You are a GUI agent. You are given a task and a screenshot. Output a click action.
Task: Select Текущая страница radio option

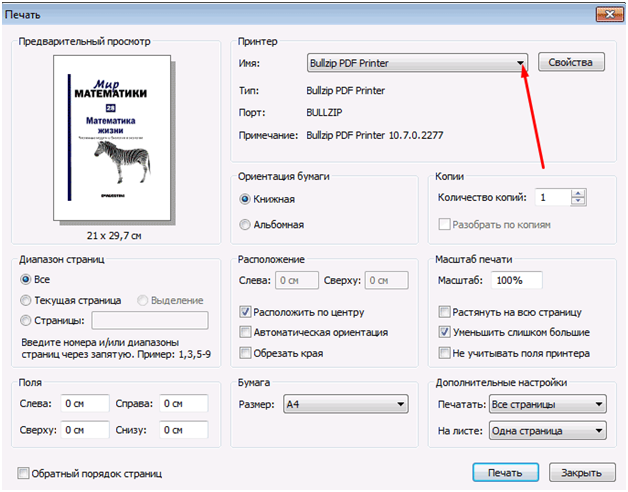pyautogui.click(x=26, y=300)
